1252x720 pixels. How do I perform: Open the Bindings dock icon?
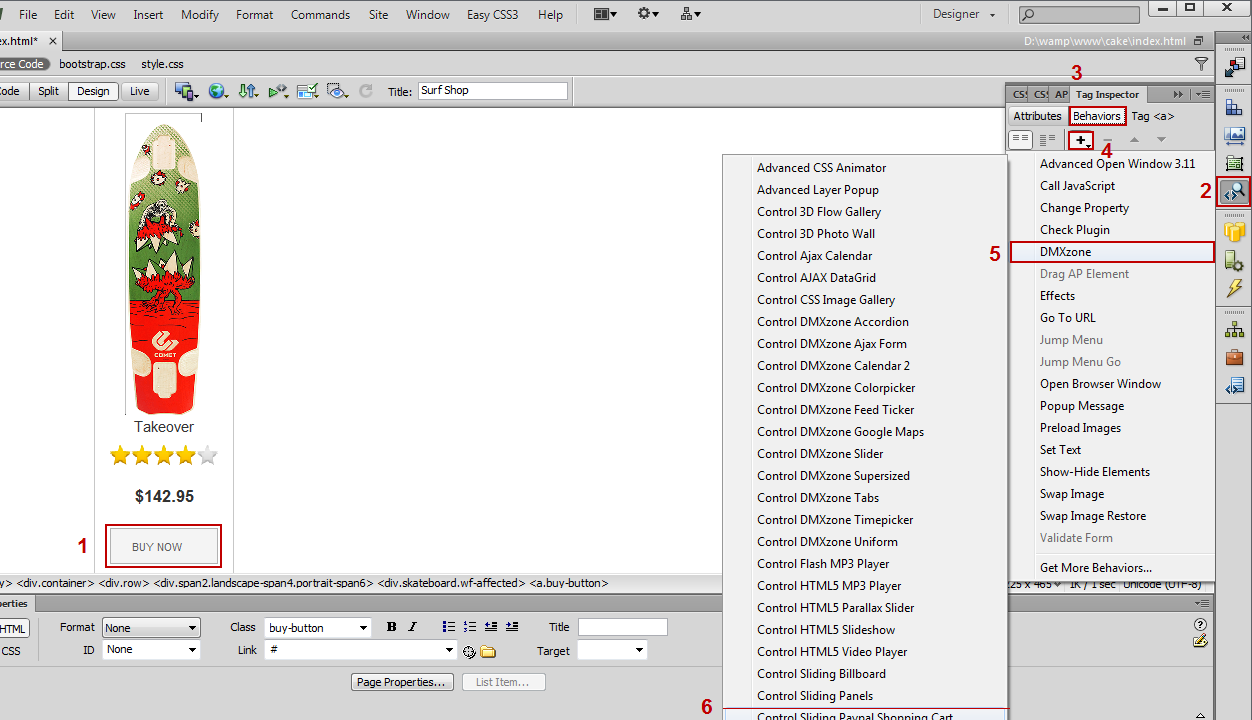1234,261
